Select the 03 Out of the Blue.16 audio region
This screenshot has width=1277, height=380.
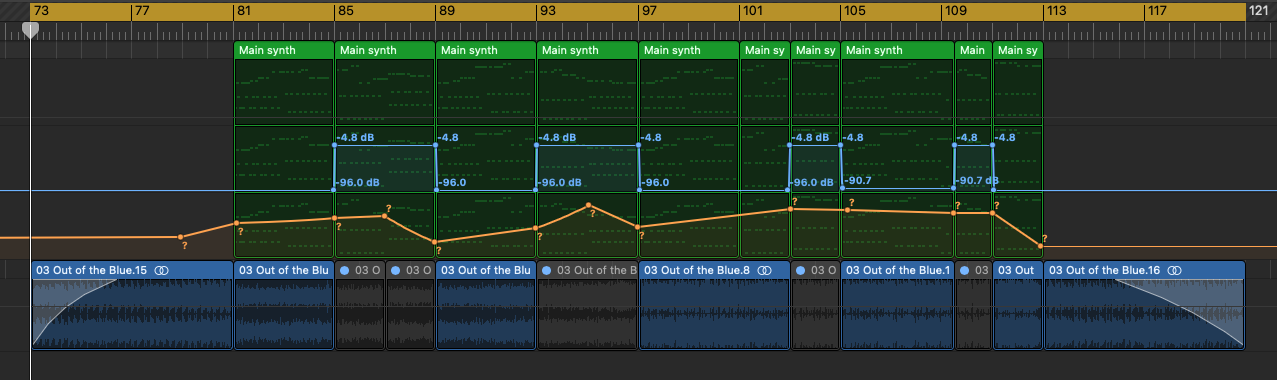point(1145,306)
